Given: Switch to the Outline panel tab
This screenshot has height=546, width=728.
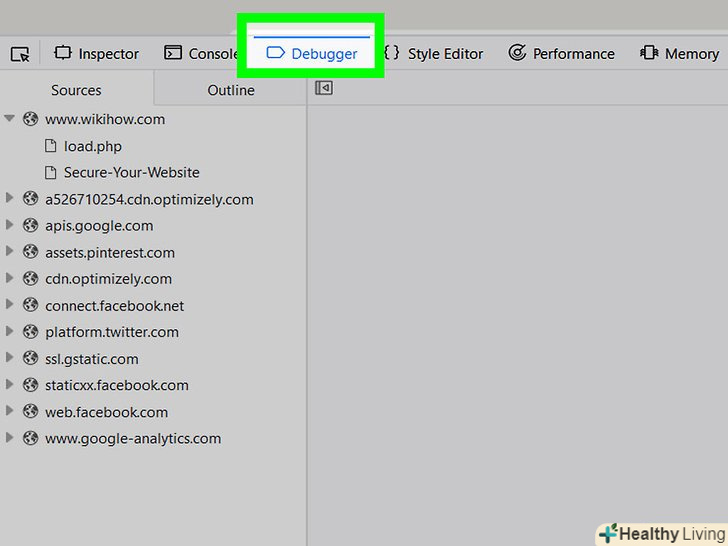Looking at the screenshot, I should coord(231,90).
